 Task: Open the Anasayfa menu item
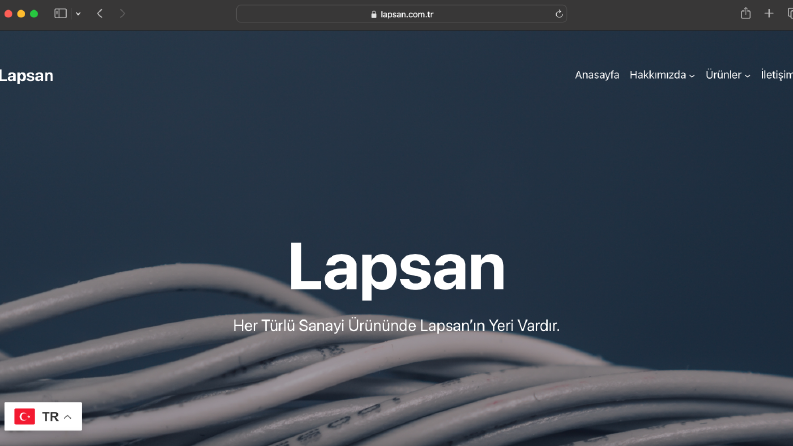[597, 75]
